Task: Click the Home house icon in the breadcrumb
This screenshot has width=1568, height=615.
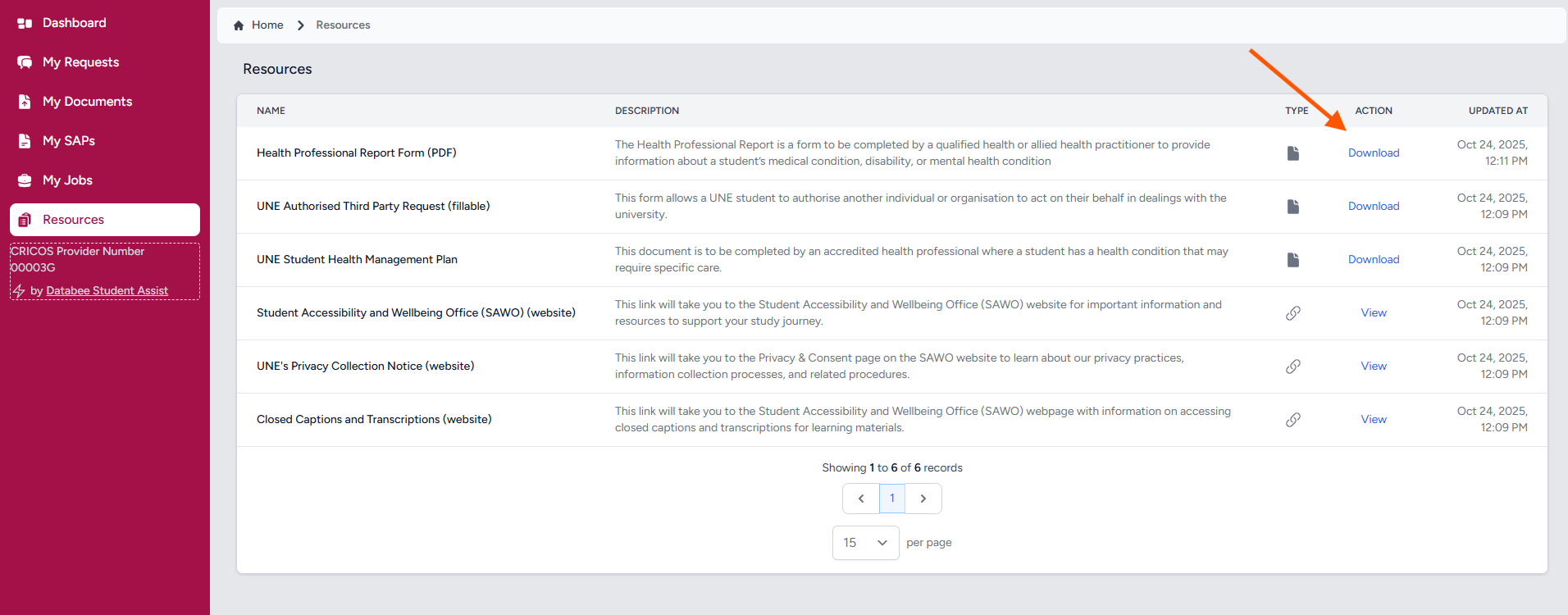Action: (239, 25)
